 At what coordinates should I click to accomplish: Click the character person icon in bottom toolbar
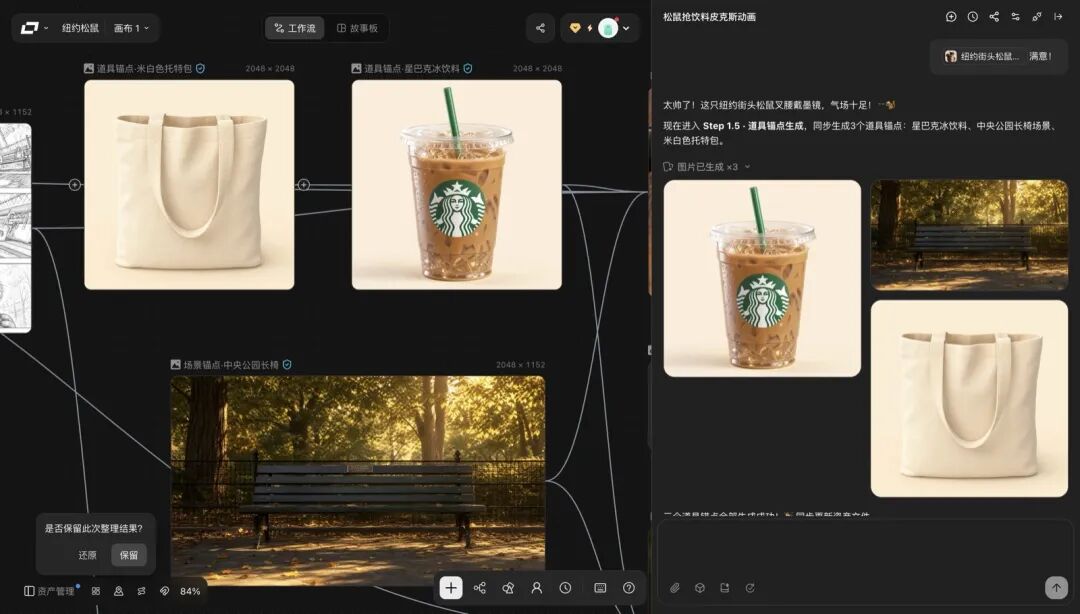pyautogui.click(x=537, y=588)
